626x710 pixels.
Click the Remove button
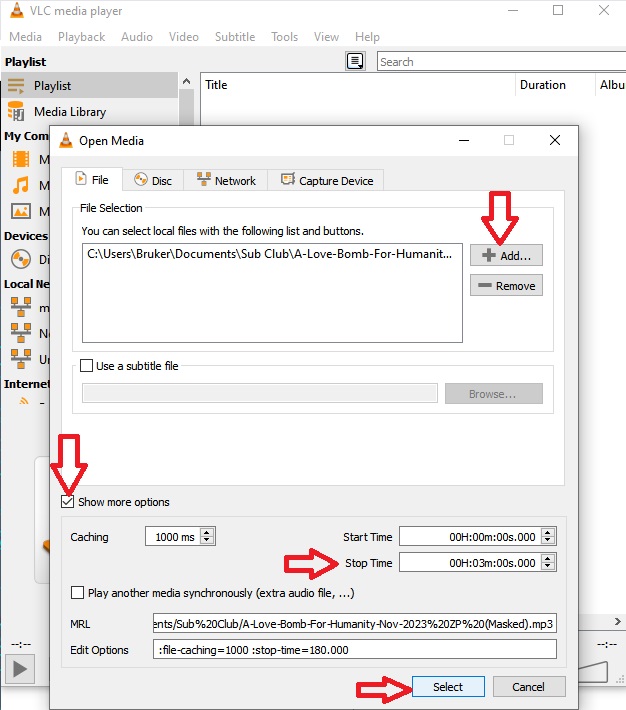pyautogui.click(x=506, y=285)
